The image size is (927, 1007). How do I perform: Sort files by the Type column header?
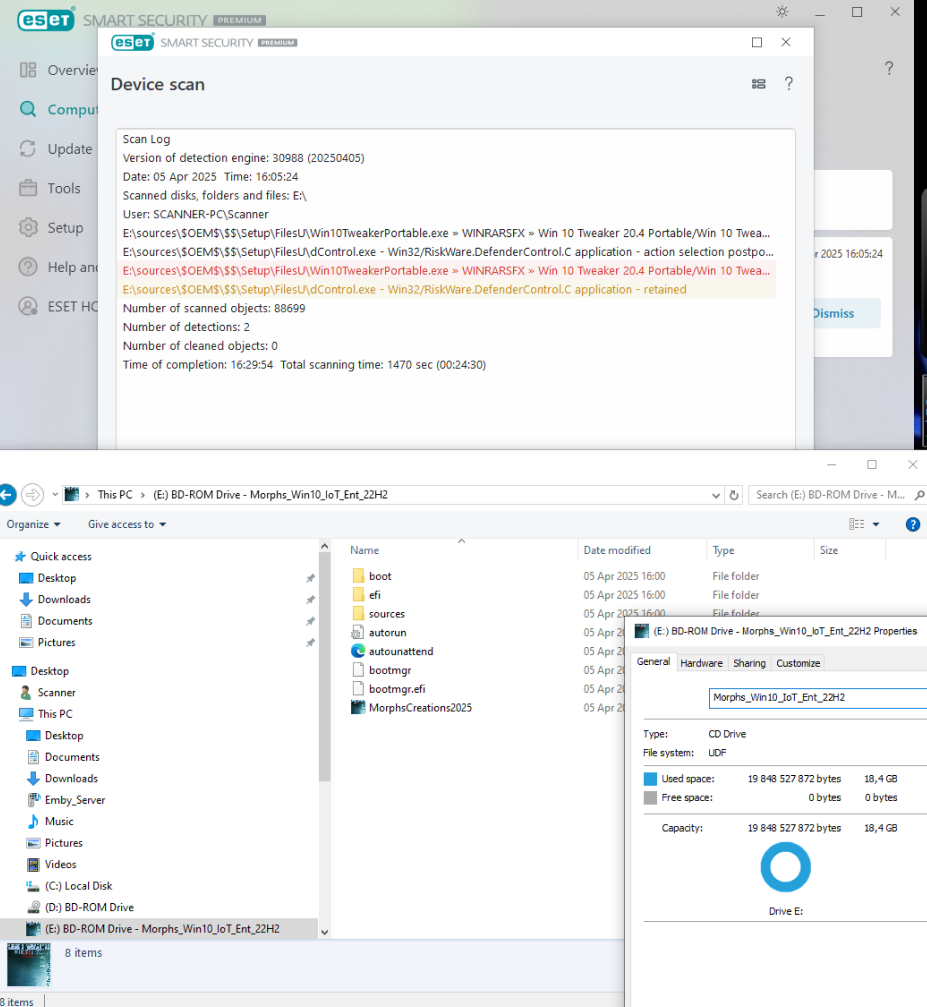723,550
